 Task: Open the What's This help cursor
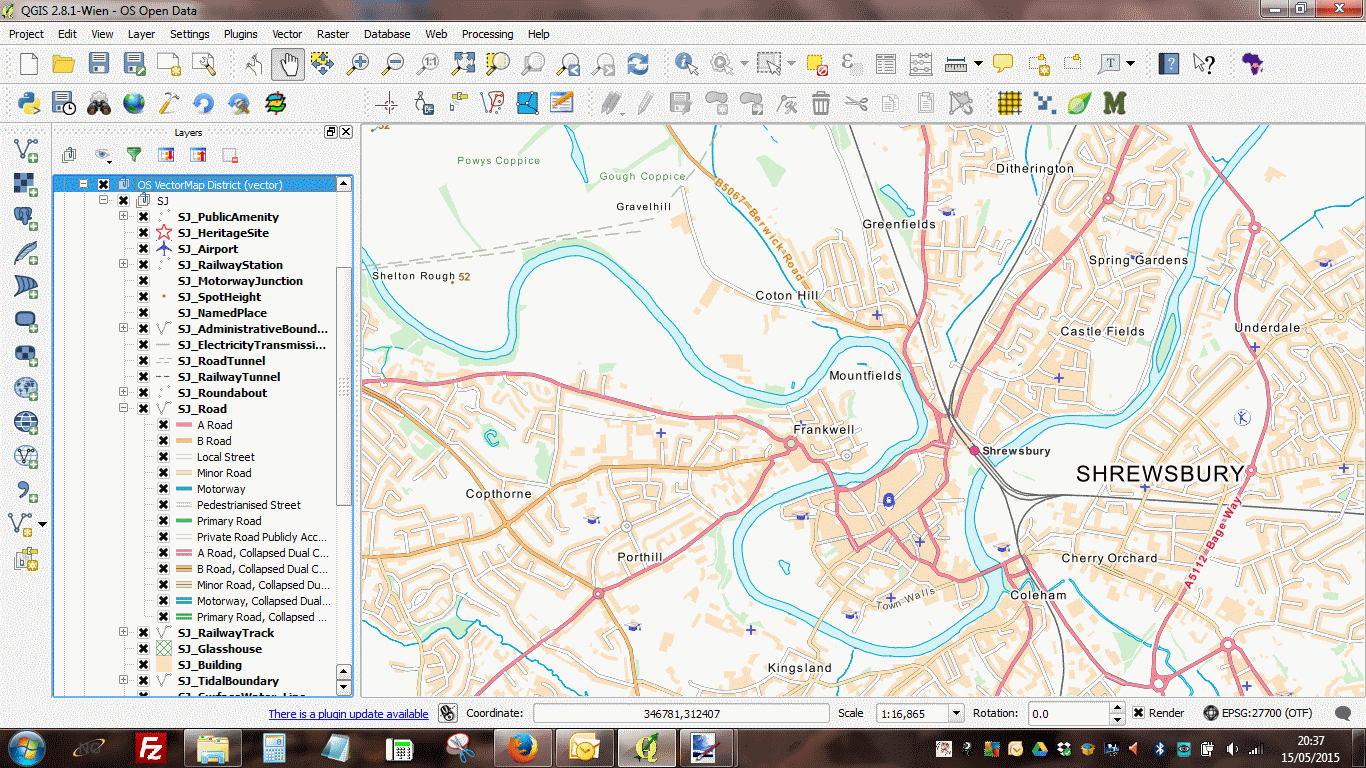(x=1204, y=64)
